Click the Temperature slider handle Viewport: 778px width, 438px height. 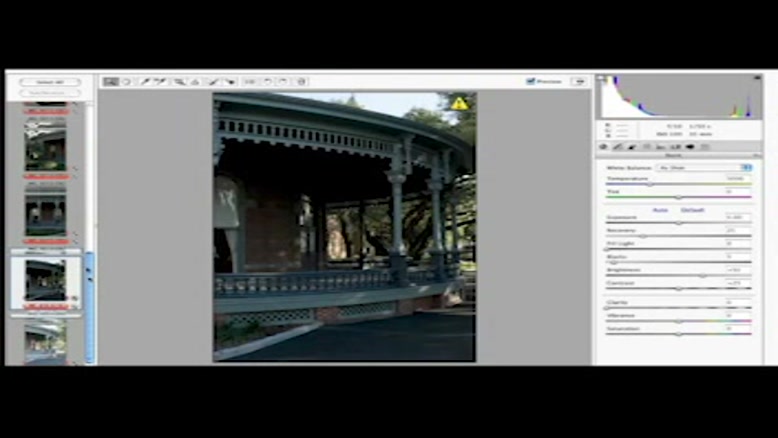650,184
